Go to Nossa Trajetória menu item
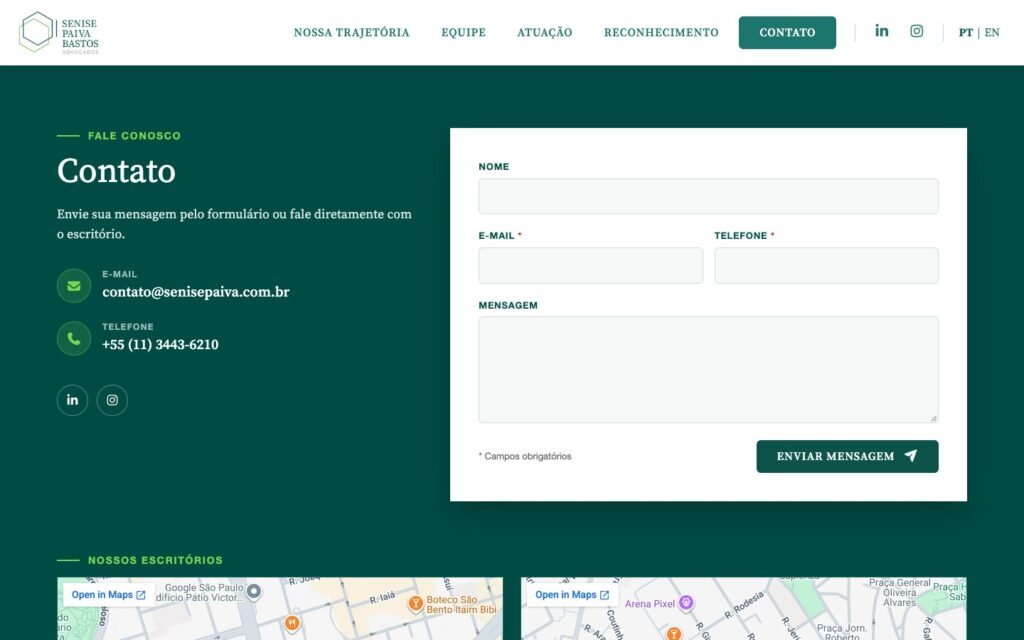 tap(351, 32)
